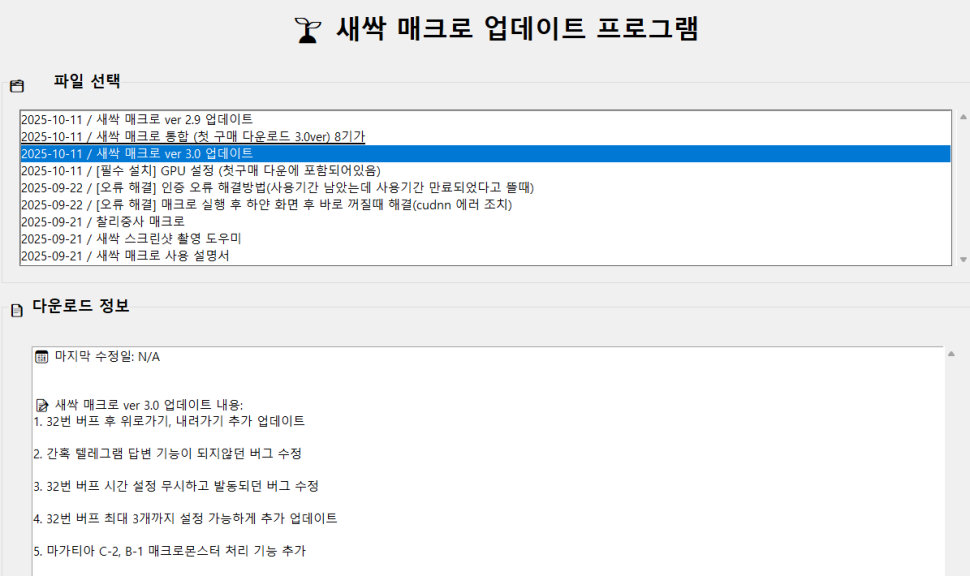Choose the 찰리중사 매크로 file
The image size is (970, 576).
103,221
